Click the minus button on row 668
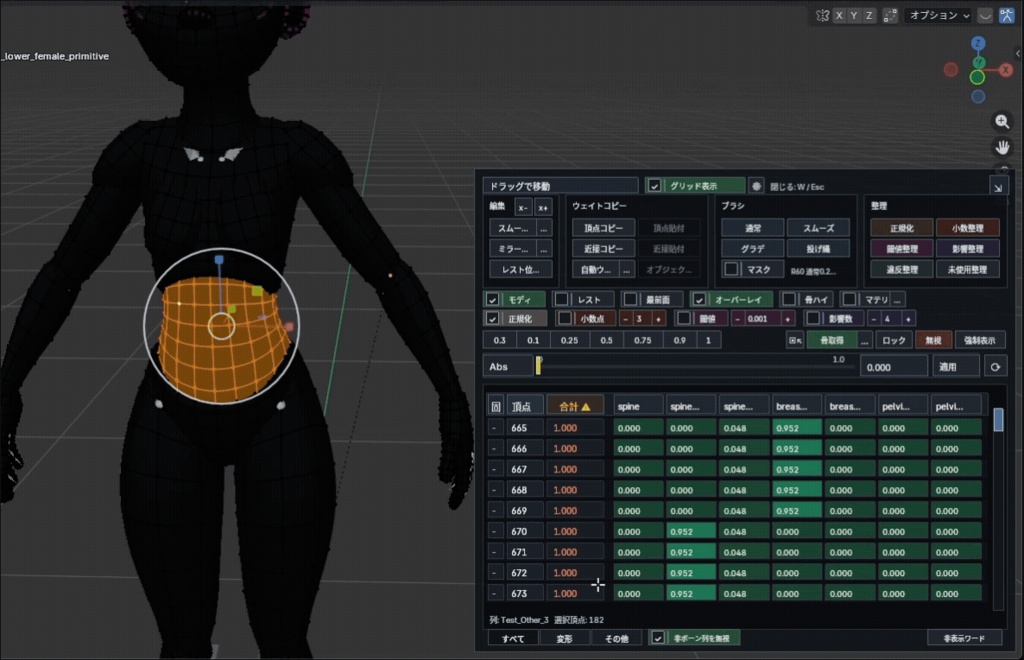Screen dimensions: 1024x660 tap(494, 490)
